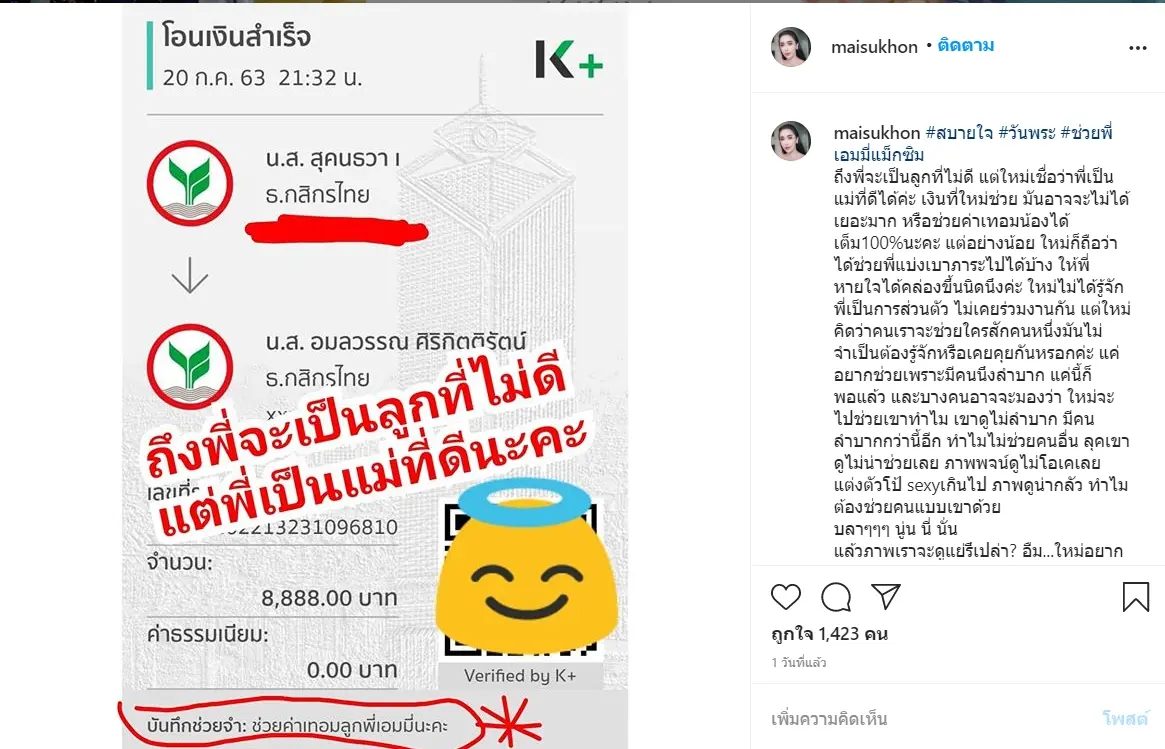
Task: Open the three-dot more options menu
Action: 1138,48
